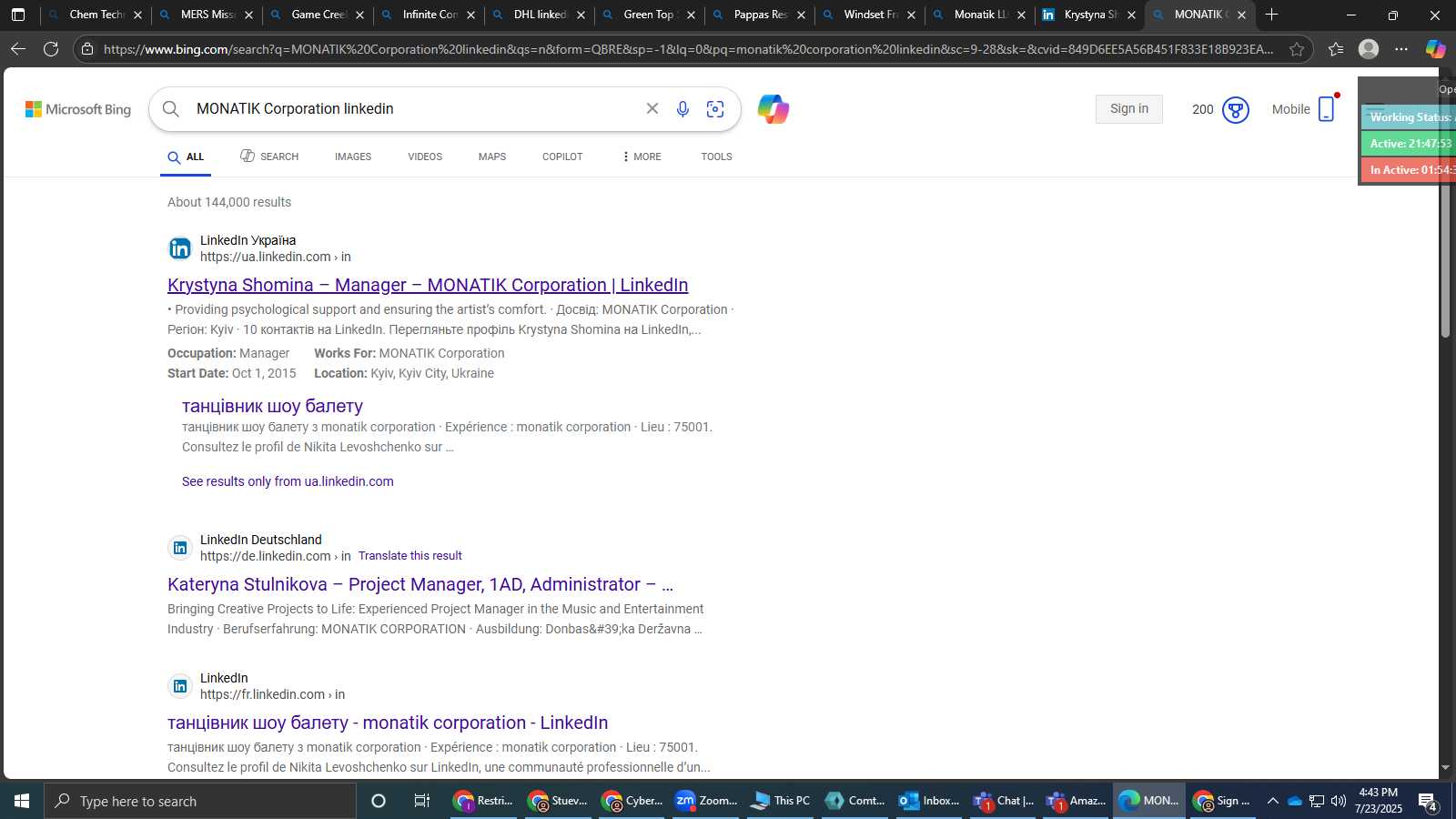Click See results only from ua.linkedin.com

[x=288, y=481]
